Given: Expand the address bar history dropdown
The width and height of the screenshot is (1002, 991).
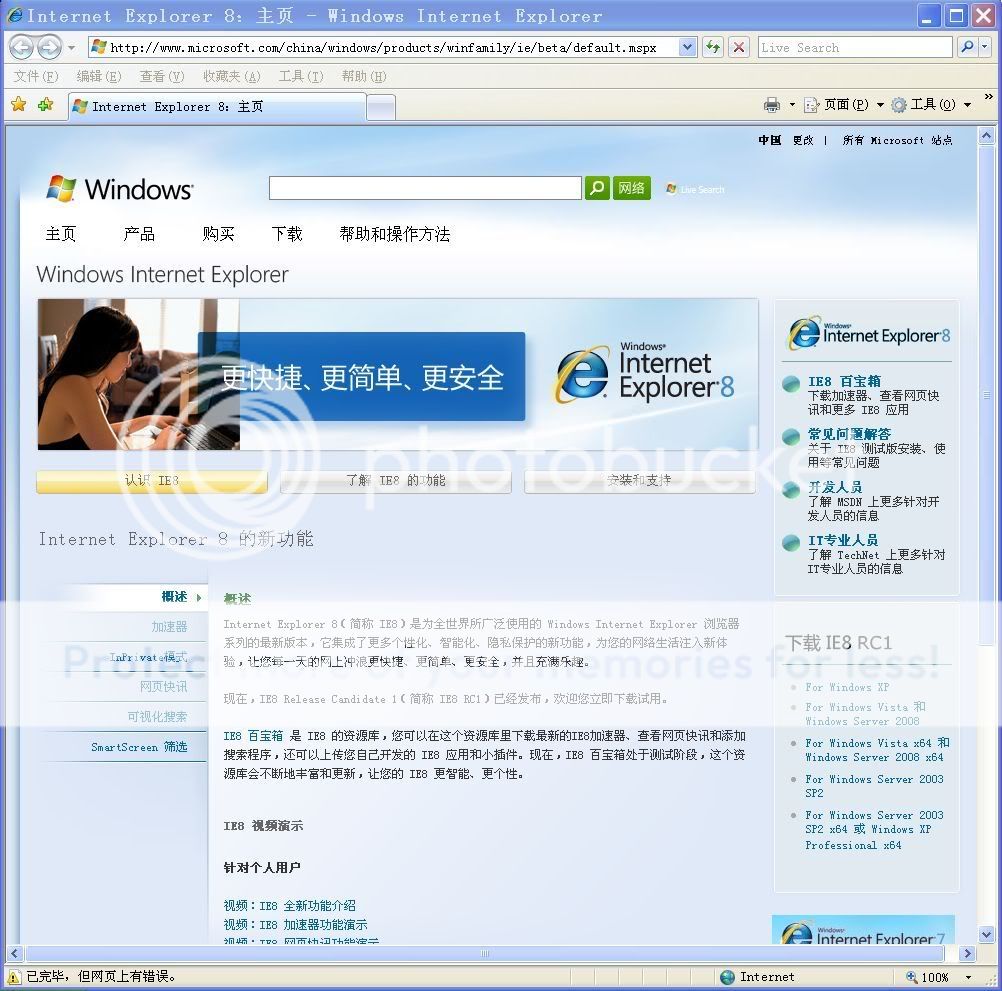Looking at the screenshot, I should tap(688, 47).
